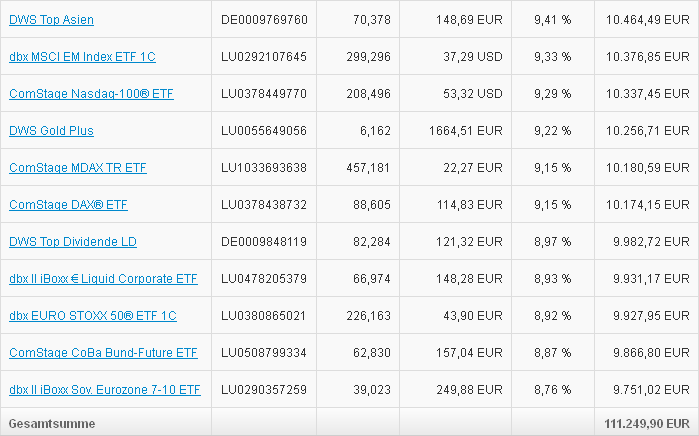Click the quantity 208,496
This screenshot has height=436, width=699.
[369, 94]
